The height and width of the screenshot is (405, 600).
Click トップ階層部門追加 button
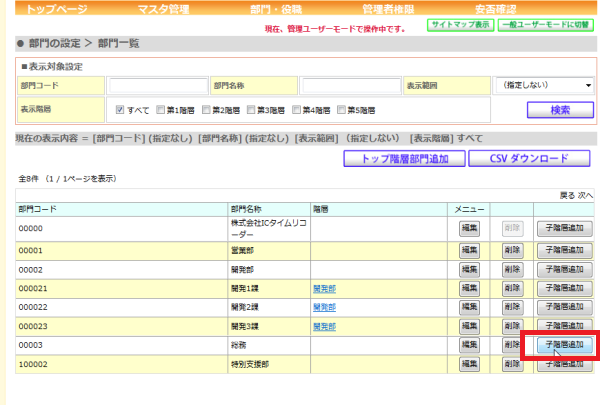(404, 158)
